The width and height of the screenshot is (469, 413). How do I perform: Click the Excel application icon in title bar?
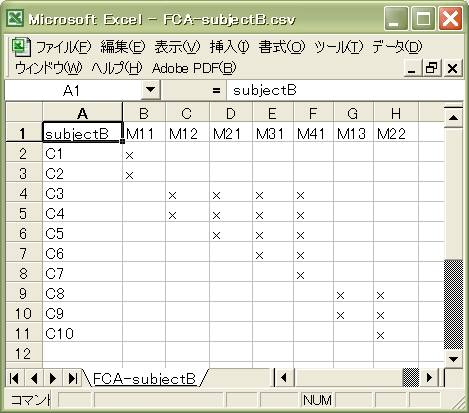pos(15,18)
